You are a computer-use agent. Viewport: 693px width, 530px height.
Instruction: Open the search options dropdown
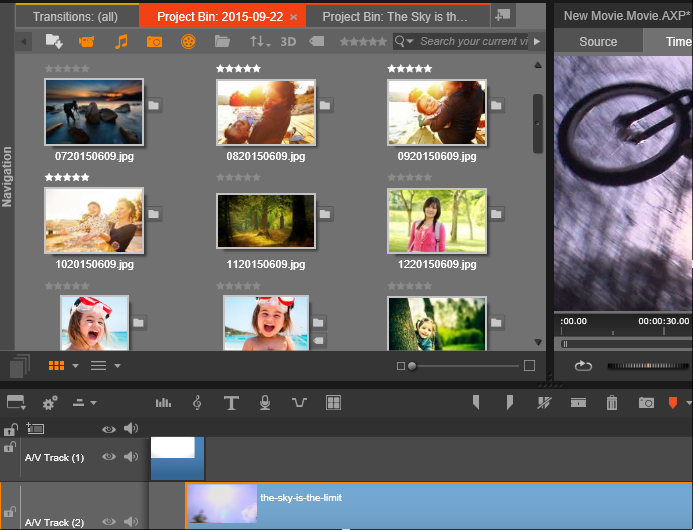tap(404, 42)
